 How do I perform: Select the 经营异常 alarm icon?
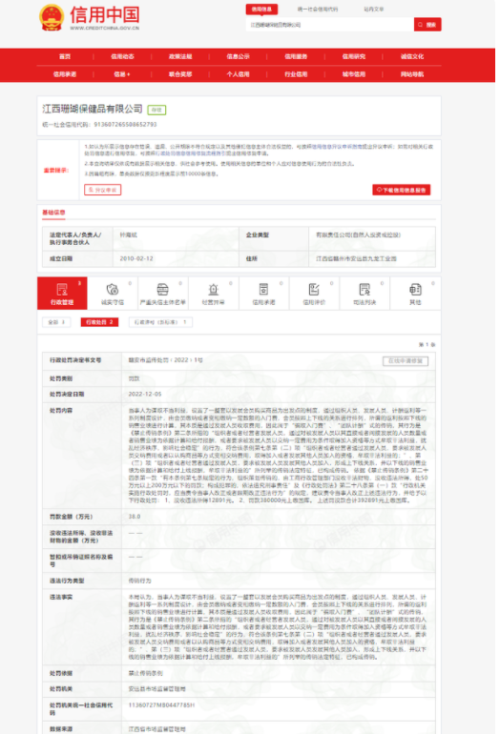[213, 289]
